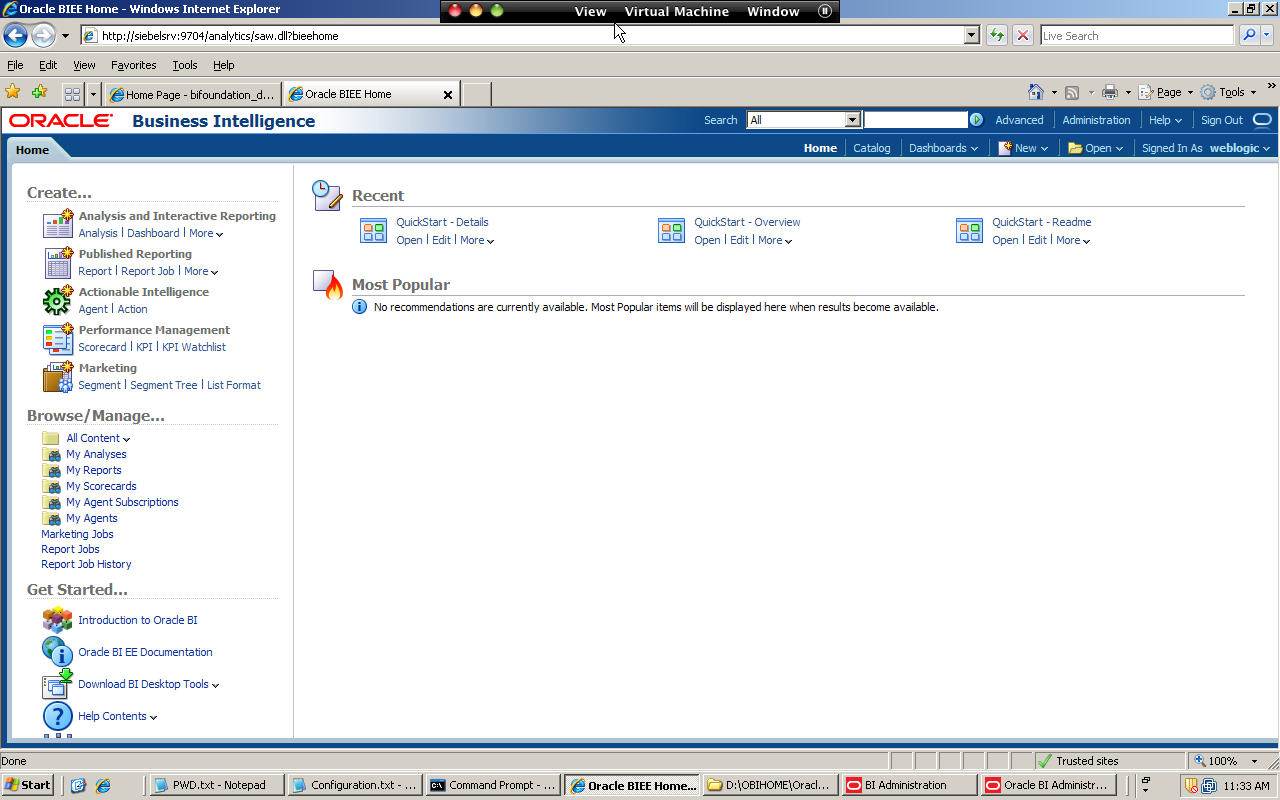Expand the All Content chevron
Screen dimensions: 1280x800
point(126,438)
